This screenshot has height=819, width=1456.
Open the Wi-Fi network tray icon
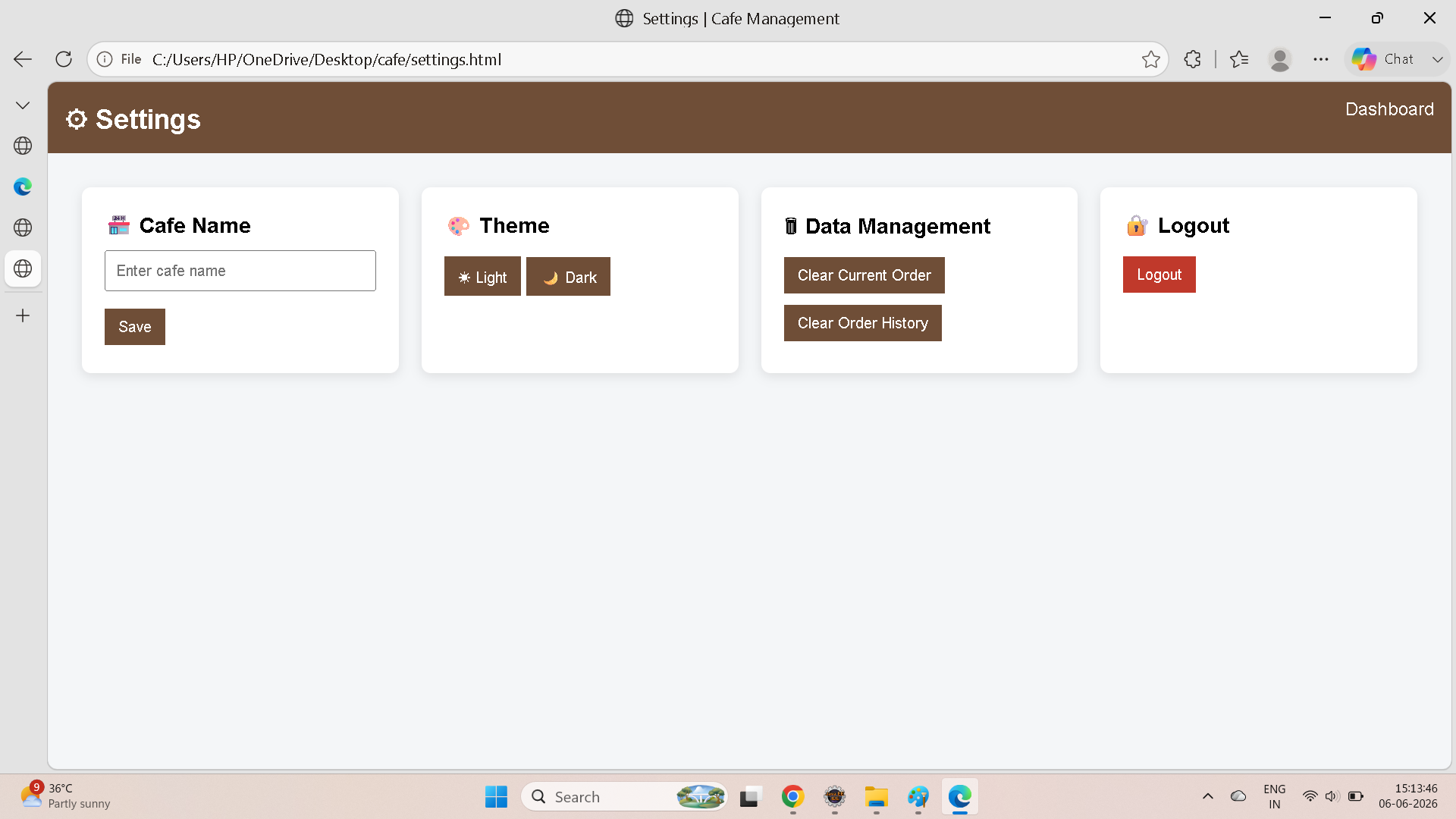tap(1310, 796)
